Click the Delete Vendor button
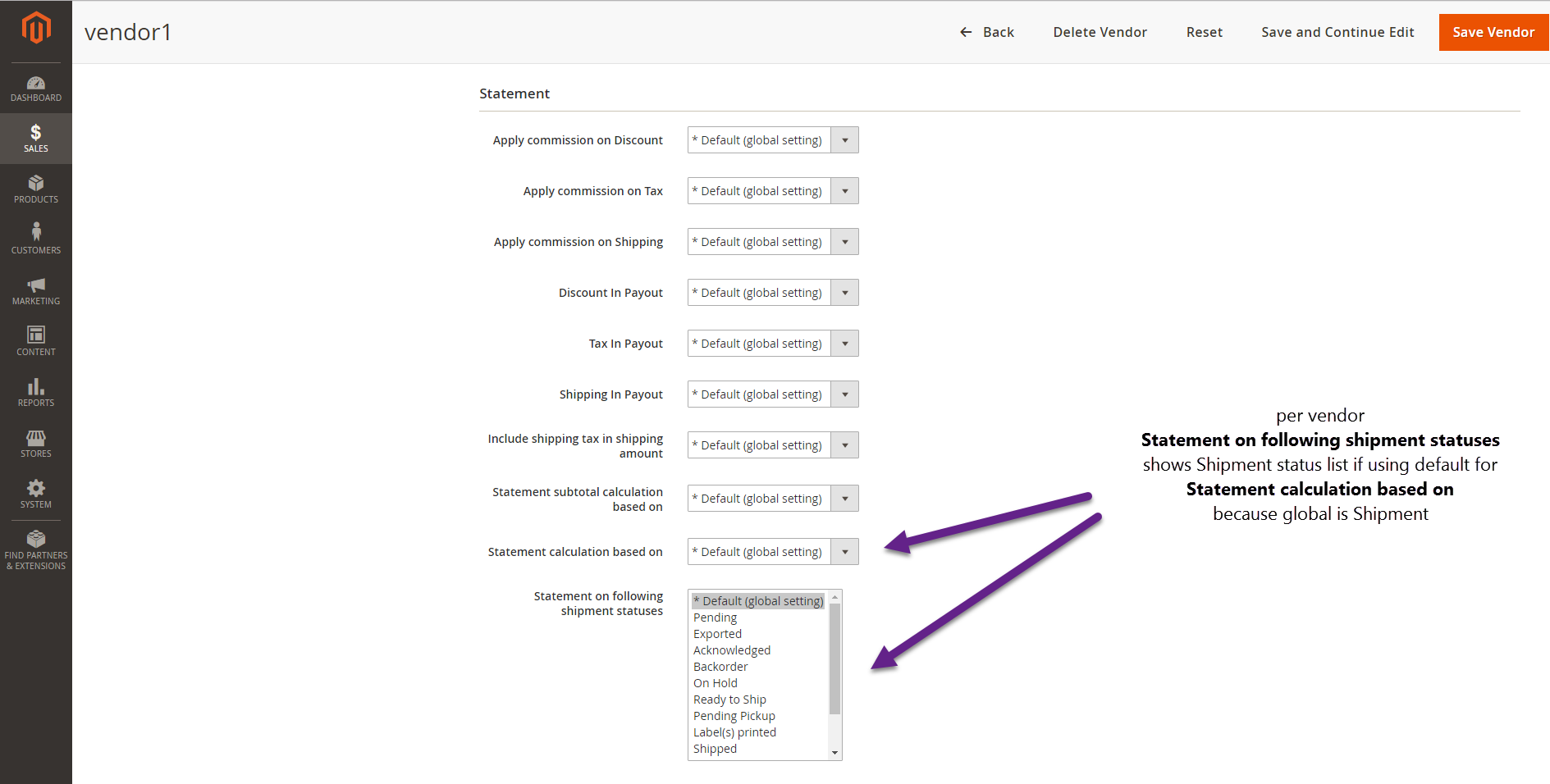Screen dimensions: 1550x784 pyautogui.click(x=1100, y=32)
